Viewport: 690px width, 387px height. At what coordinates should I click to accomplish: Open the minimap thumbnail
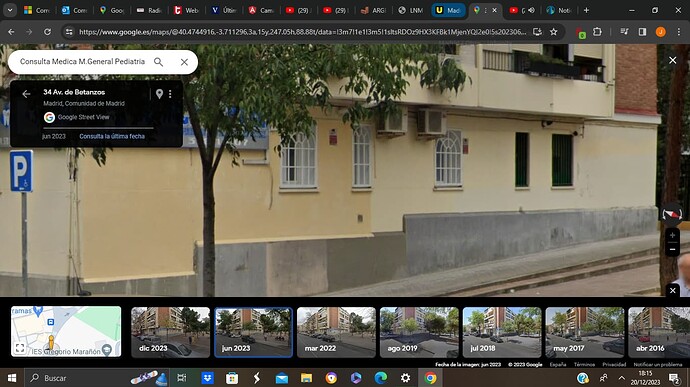pyautogui.click(x=66, y=331)
